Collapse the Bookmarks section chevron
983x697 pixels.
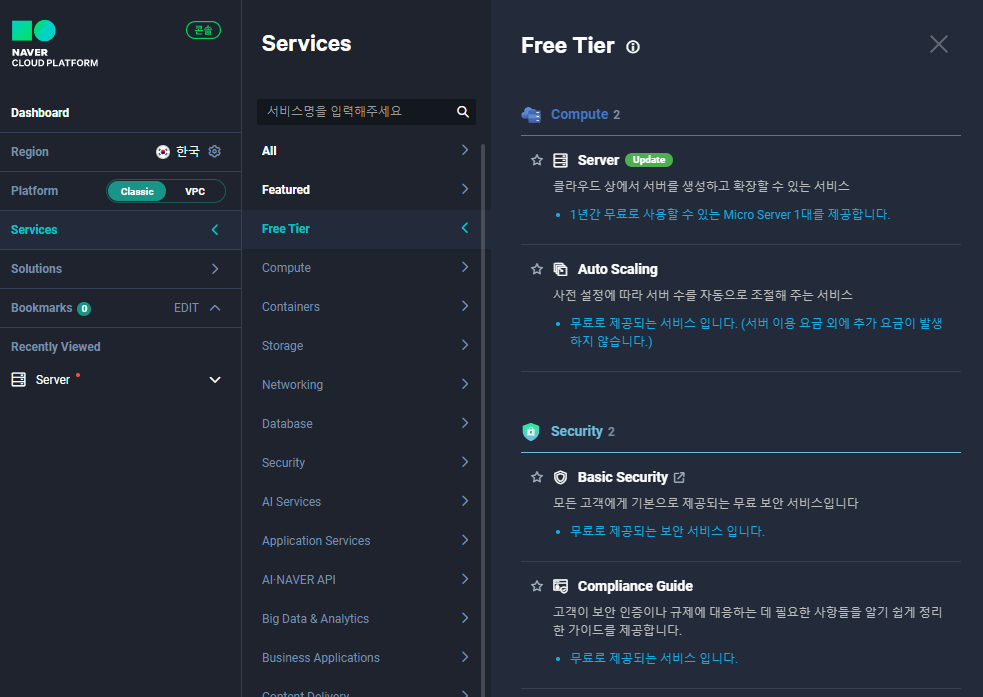215,308
